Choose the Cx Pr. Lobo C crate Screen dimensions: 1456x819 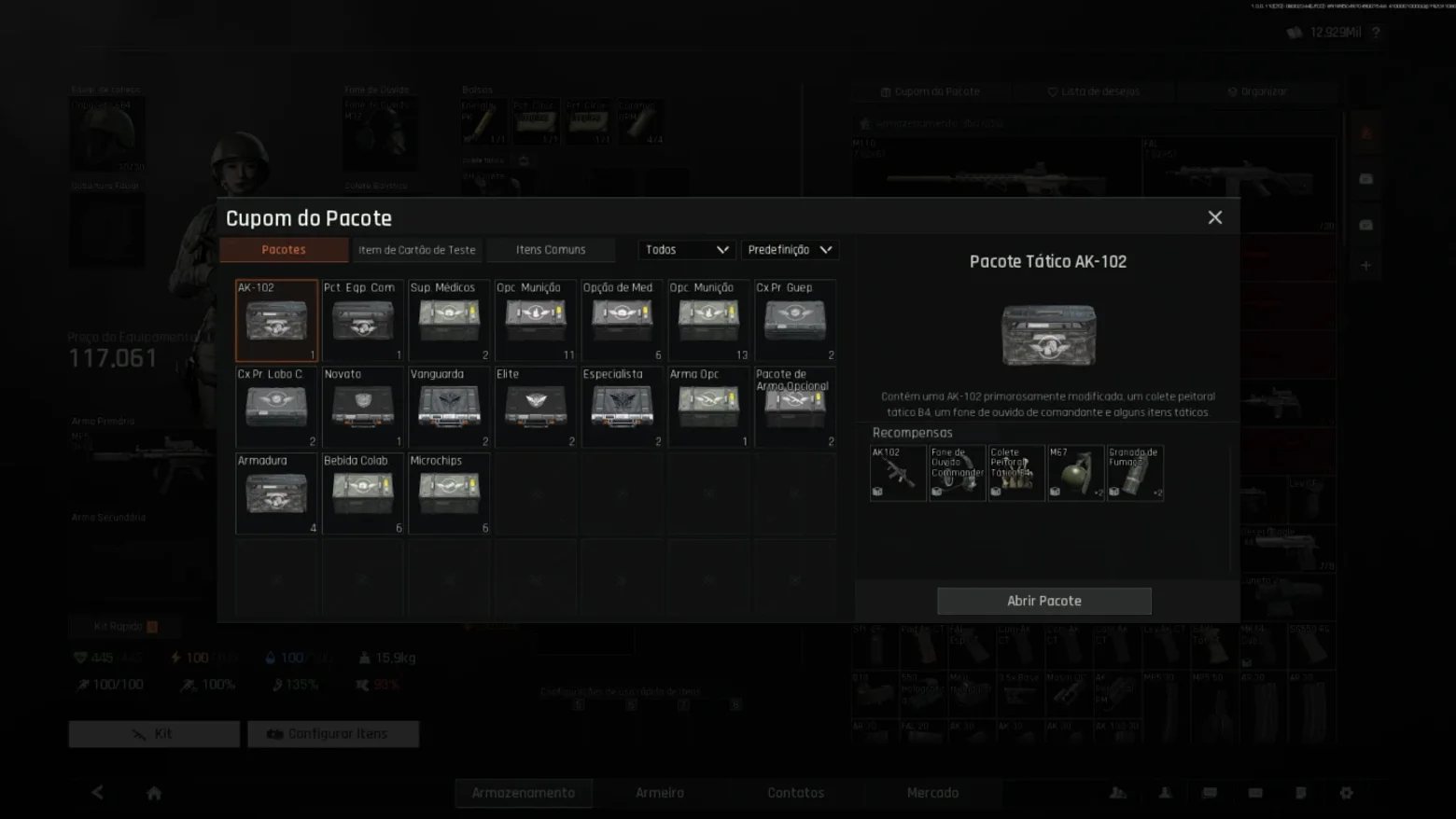tap(276, 407)
